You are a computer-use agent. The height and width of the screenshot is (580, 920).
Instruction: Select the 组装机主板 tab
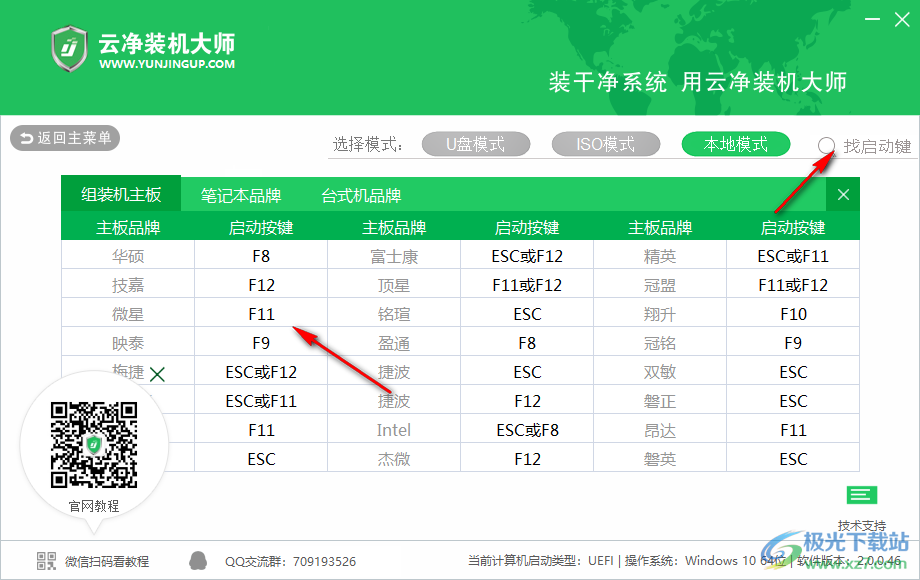coord(121,195)
